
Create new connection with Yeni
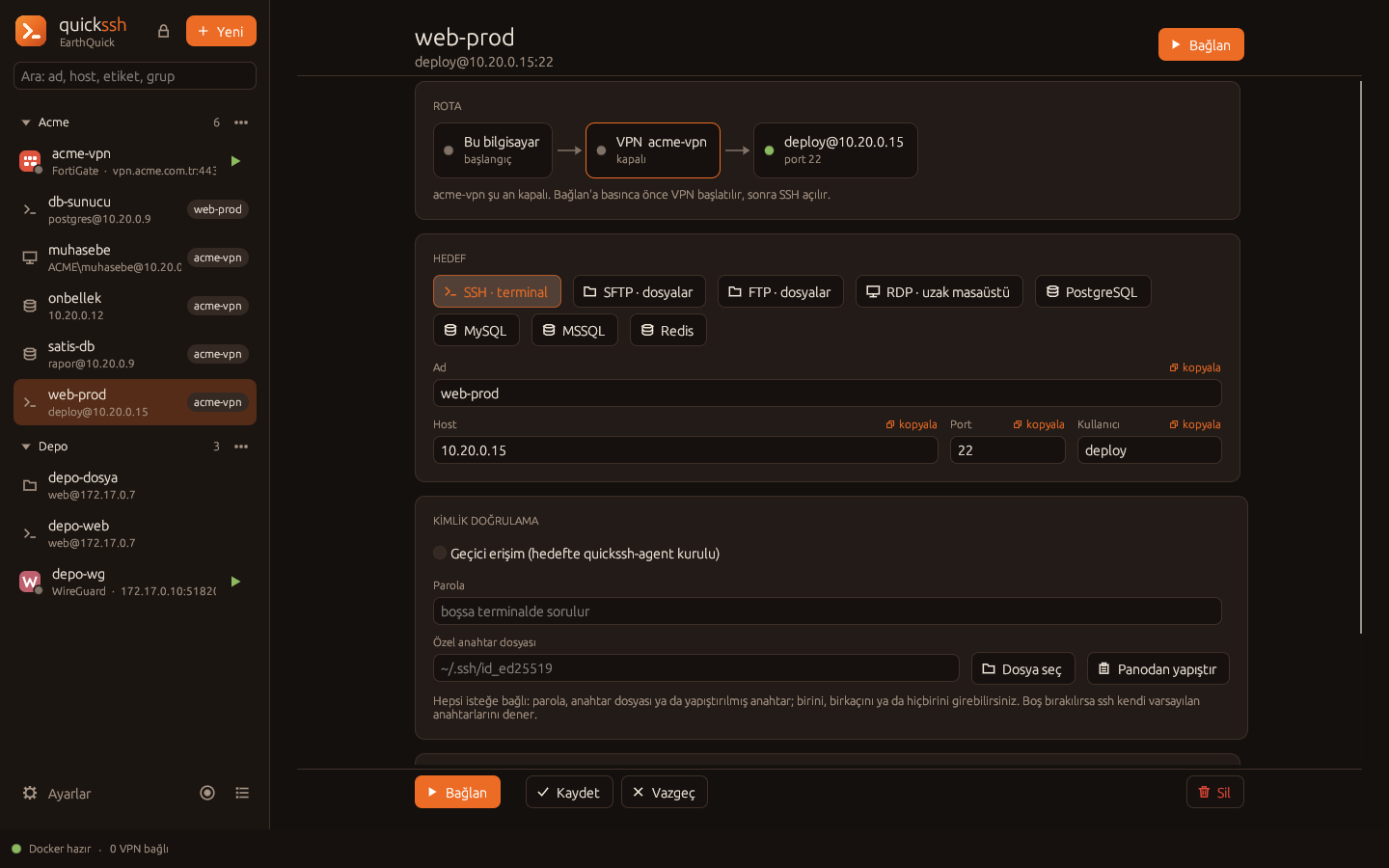[221, 31]
